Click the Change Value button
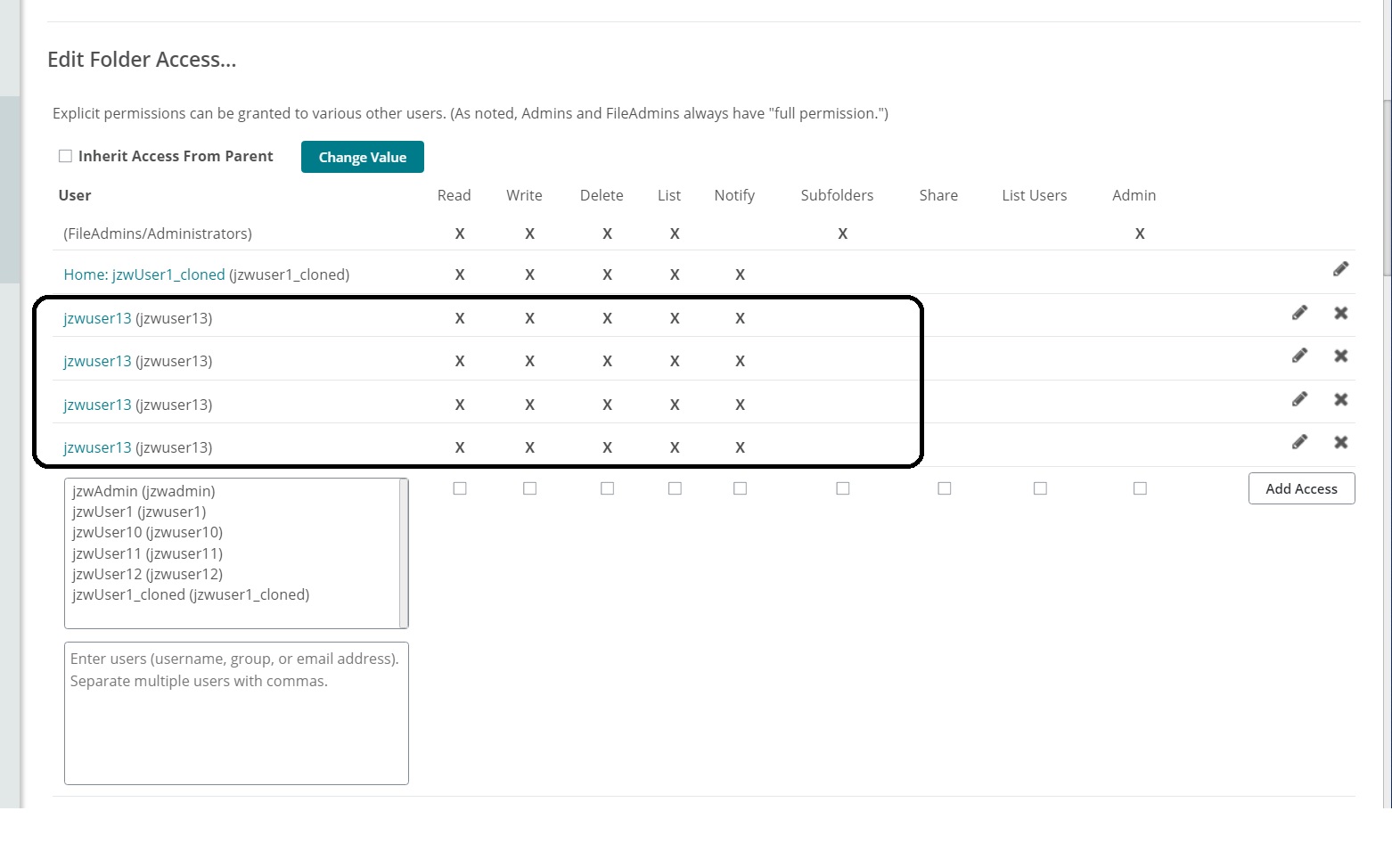Viewport: 1392px width, 868px height. pyautogui.click(x=363, y=157)
